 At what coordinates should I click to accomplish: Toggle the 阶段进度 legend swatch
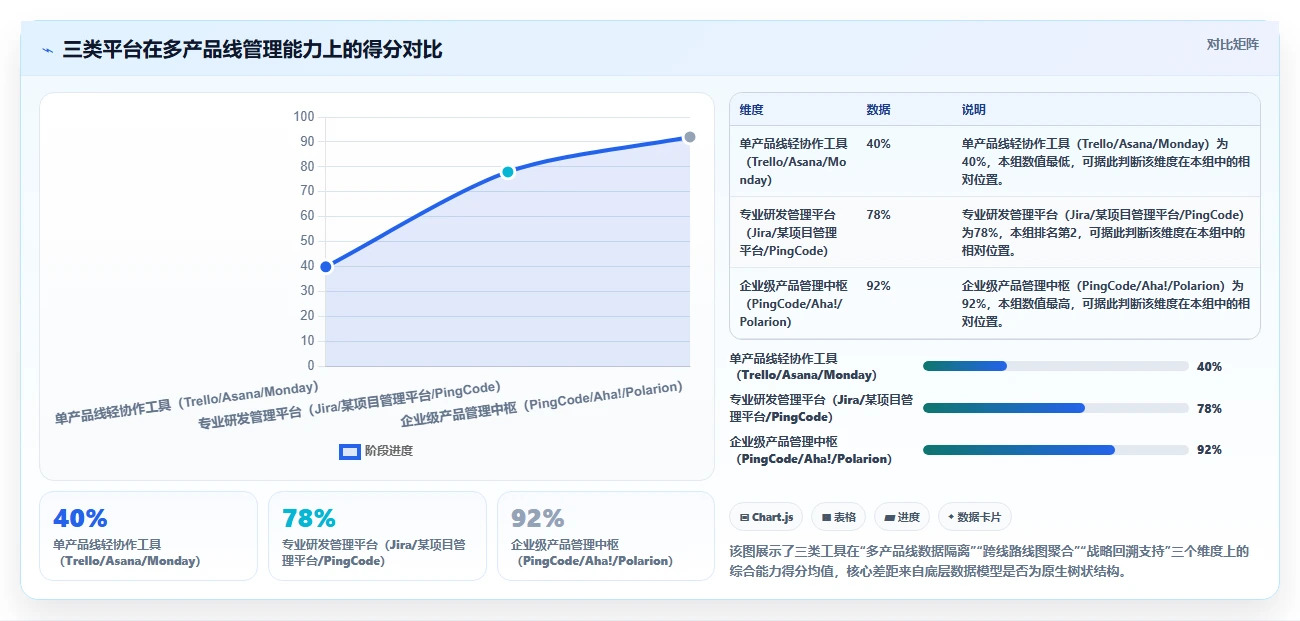[x=350, y=451]
